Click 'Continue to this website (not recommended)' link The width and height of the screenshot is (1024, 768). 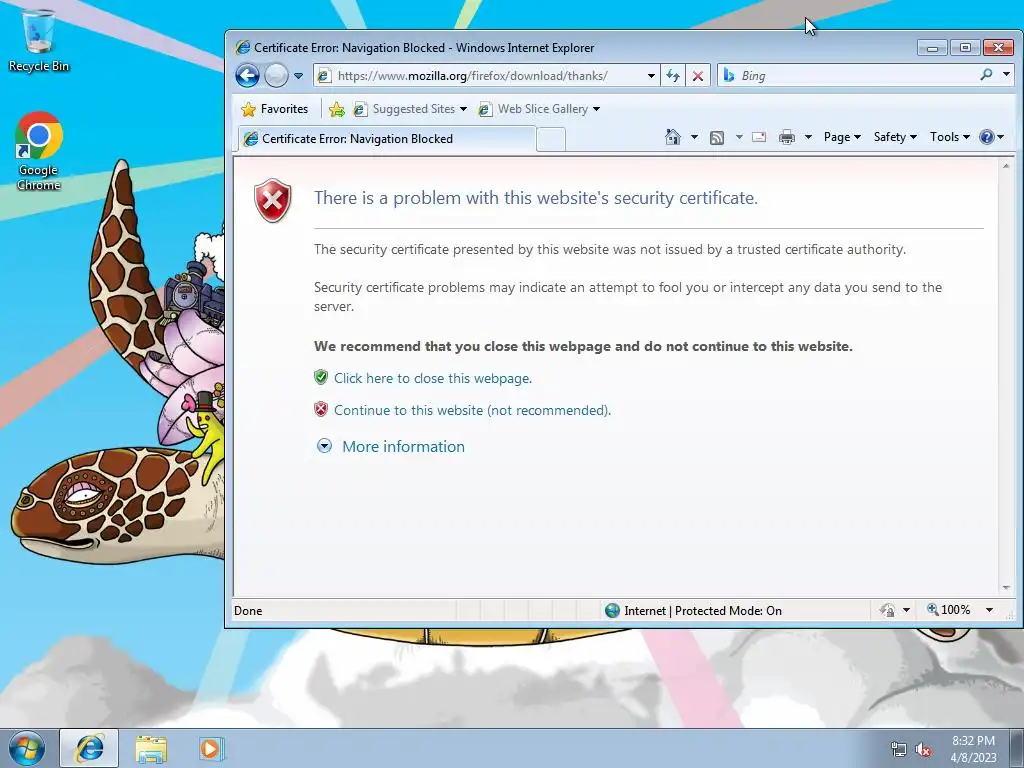[x=472, y=410]
